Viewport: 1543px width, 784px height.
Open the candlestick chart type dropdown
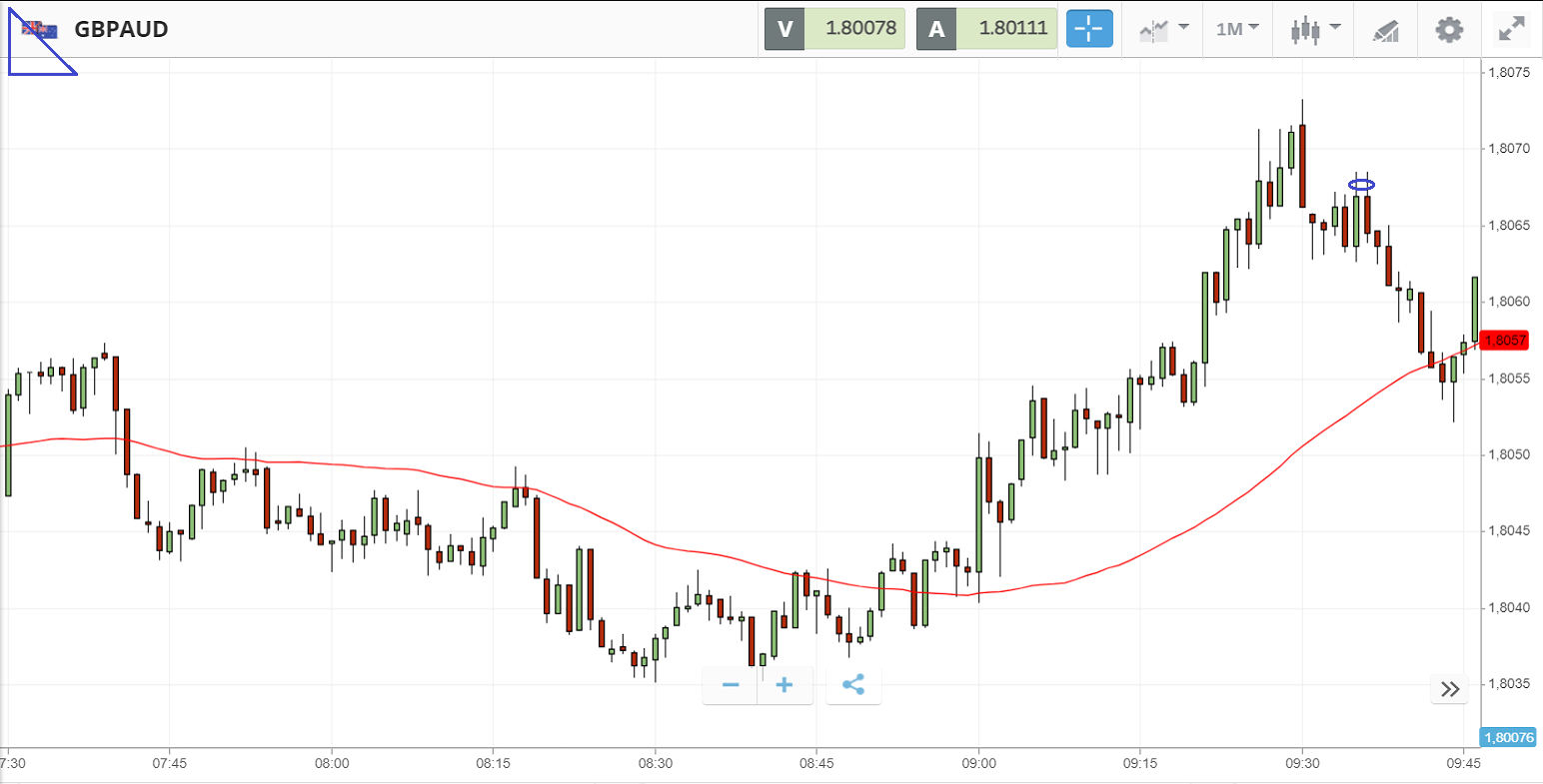1315,29
